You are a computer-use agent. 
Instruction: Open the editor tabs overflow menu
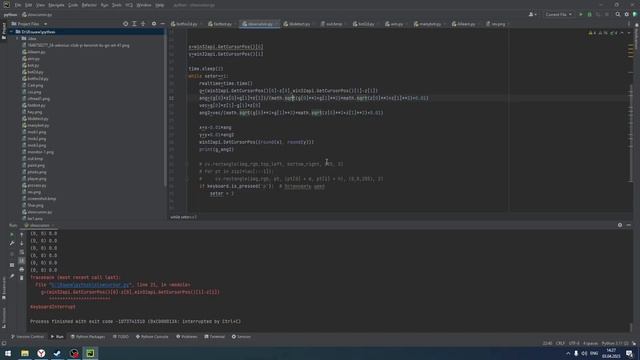(x=629, y=24)
